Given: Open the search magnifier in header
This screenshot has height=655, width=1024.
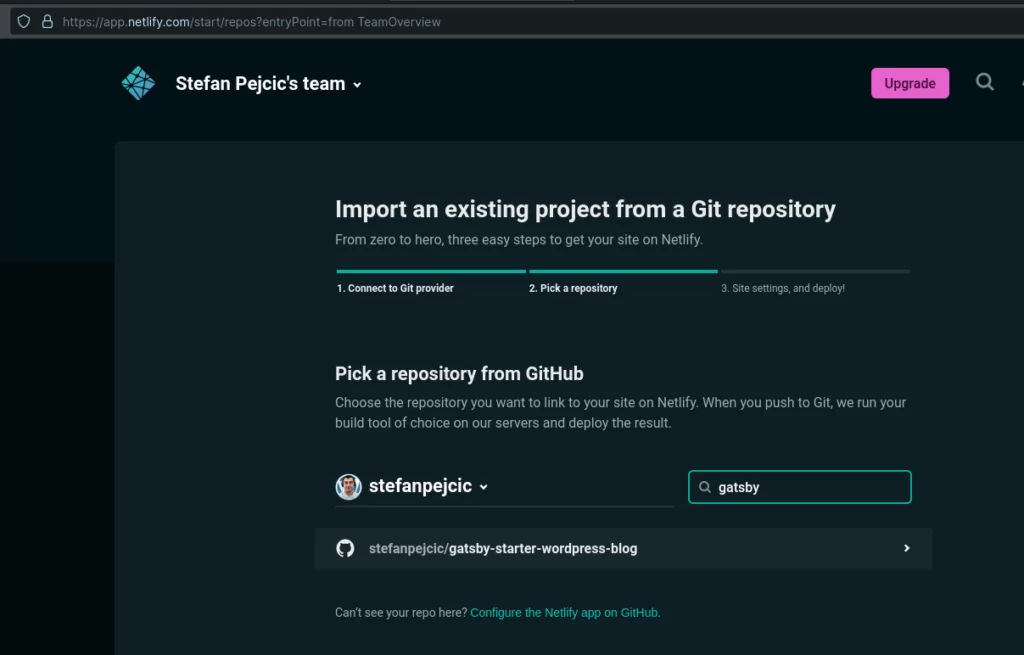Looking at the screenshot, I should (984, 82).
